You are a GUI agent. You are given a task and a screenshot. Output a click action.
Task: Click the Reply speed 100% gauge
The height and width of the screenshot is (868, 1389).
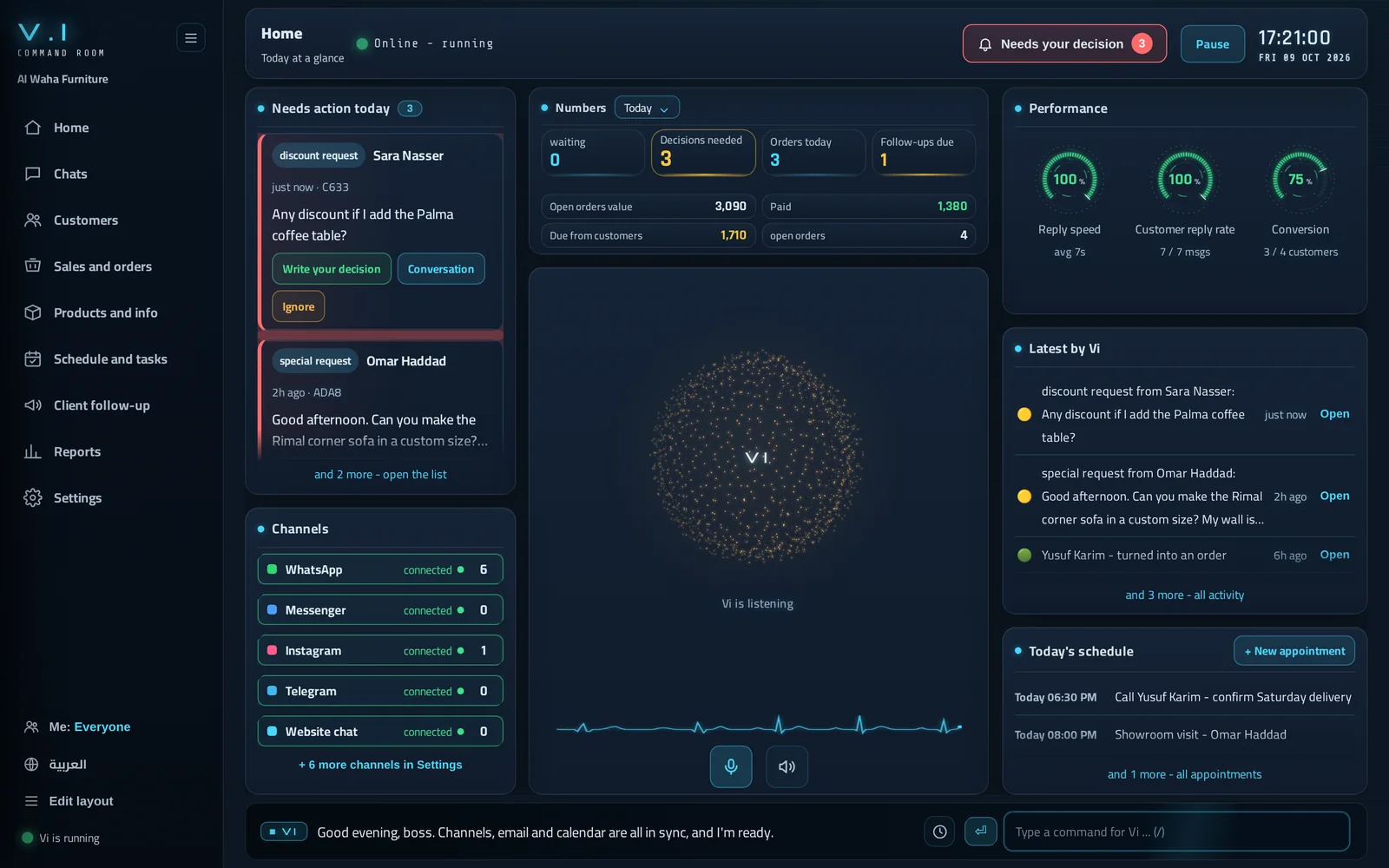point(1070,179)
